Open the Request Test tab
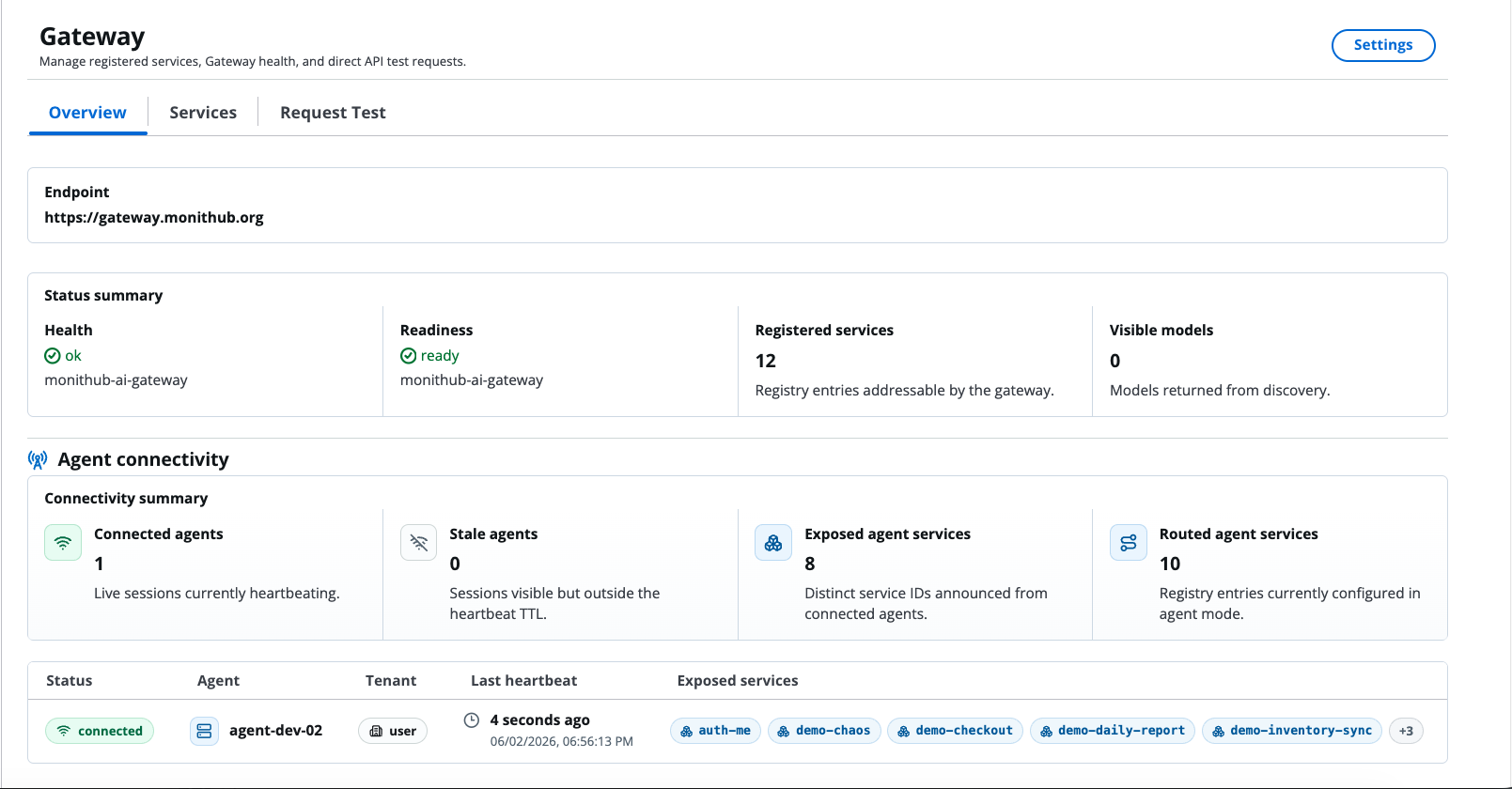Screen dimensions: 1512x789 (x=333, y=113)
